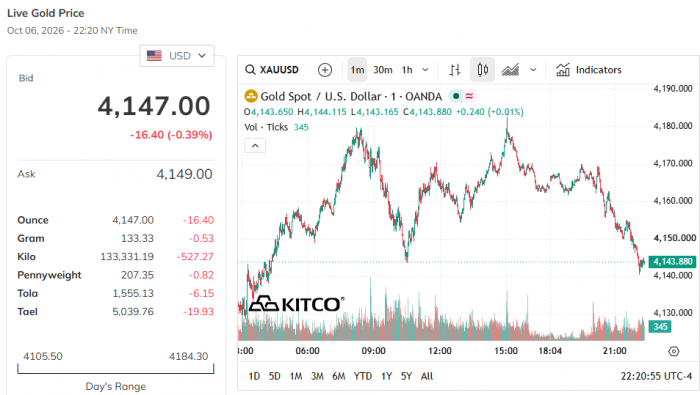
Task: Click the 22:20:55 UTC-4 timezone button
Action: pos(656,376)
